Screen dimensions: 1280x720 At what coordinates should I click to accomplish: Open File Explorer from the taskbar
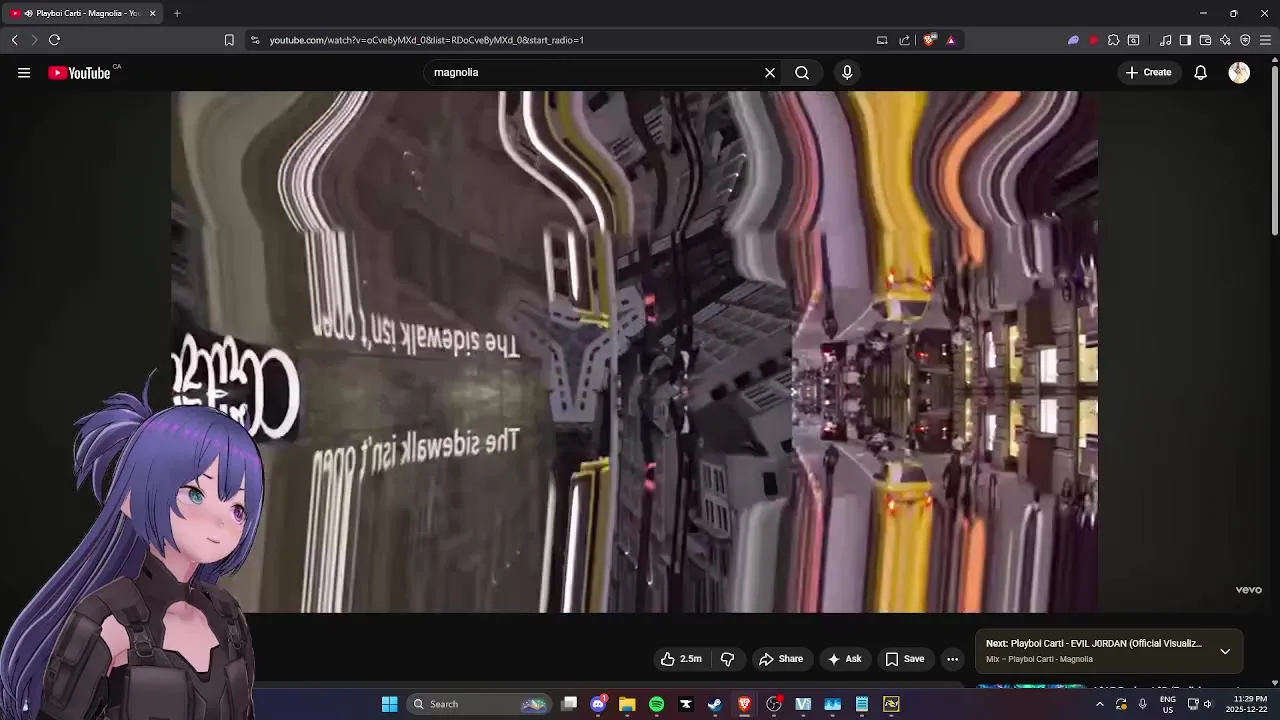click(627, 704)
